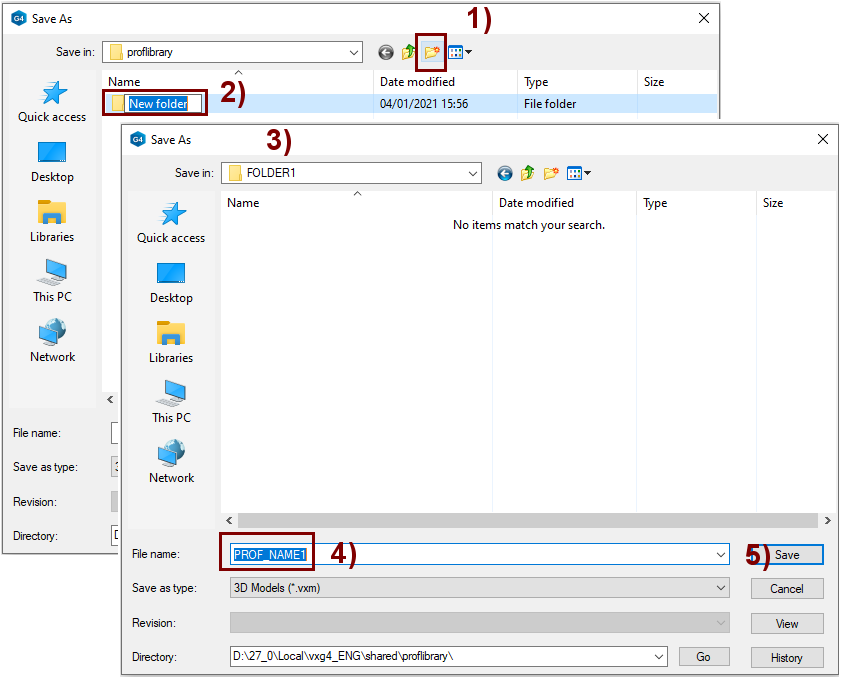Sort by Date modified column in front dialog

[537, 203]
